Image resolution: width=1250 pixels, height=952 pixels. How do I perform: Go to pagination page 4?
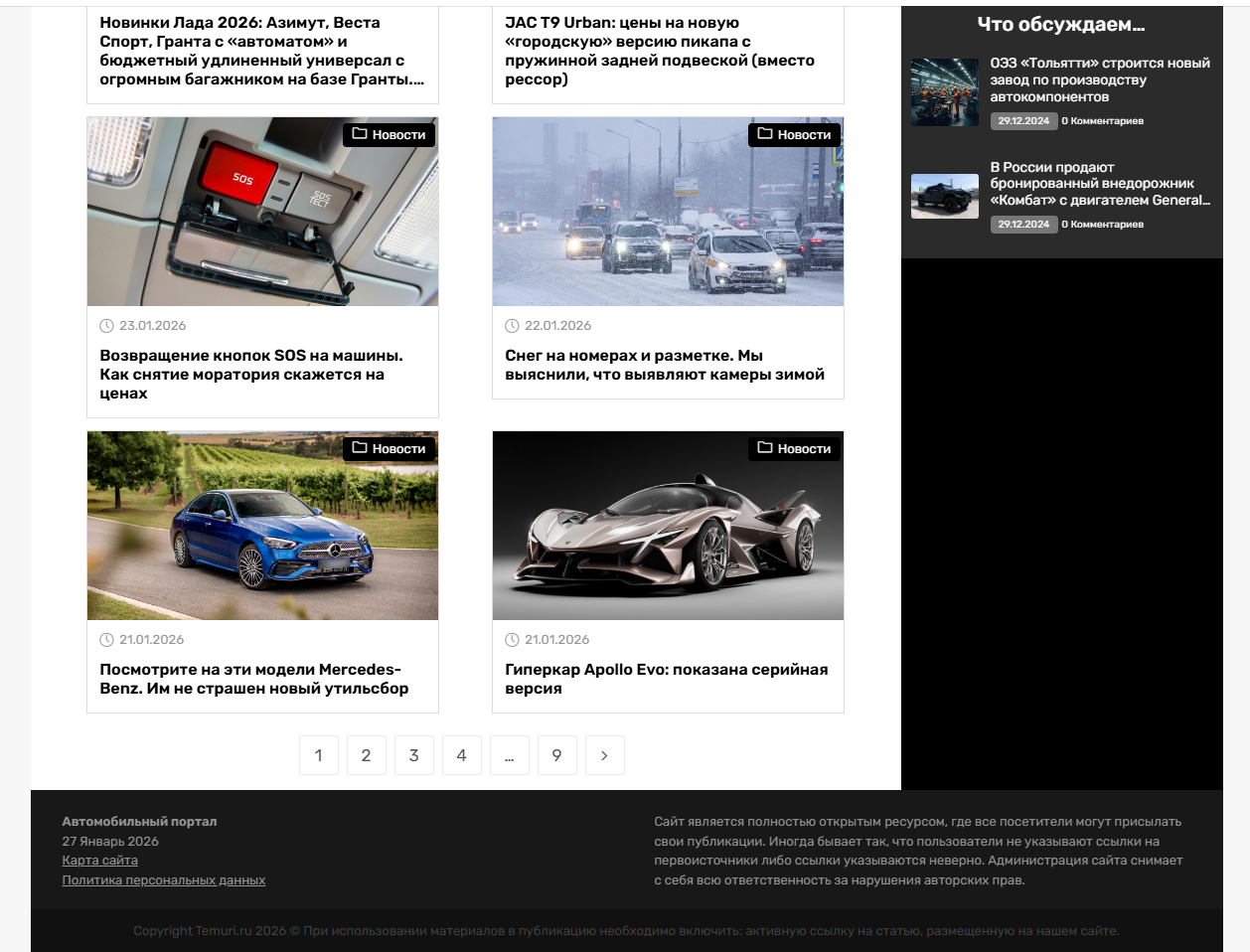(x=462, y=755)
